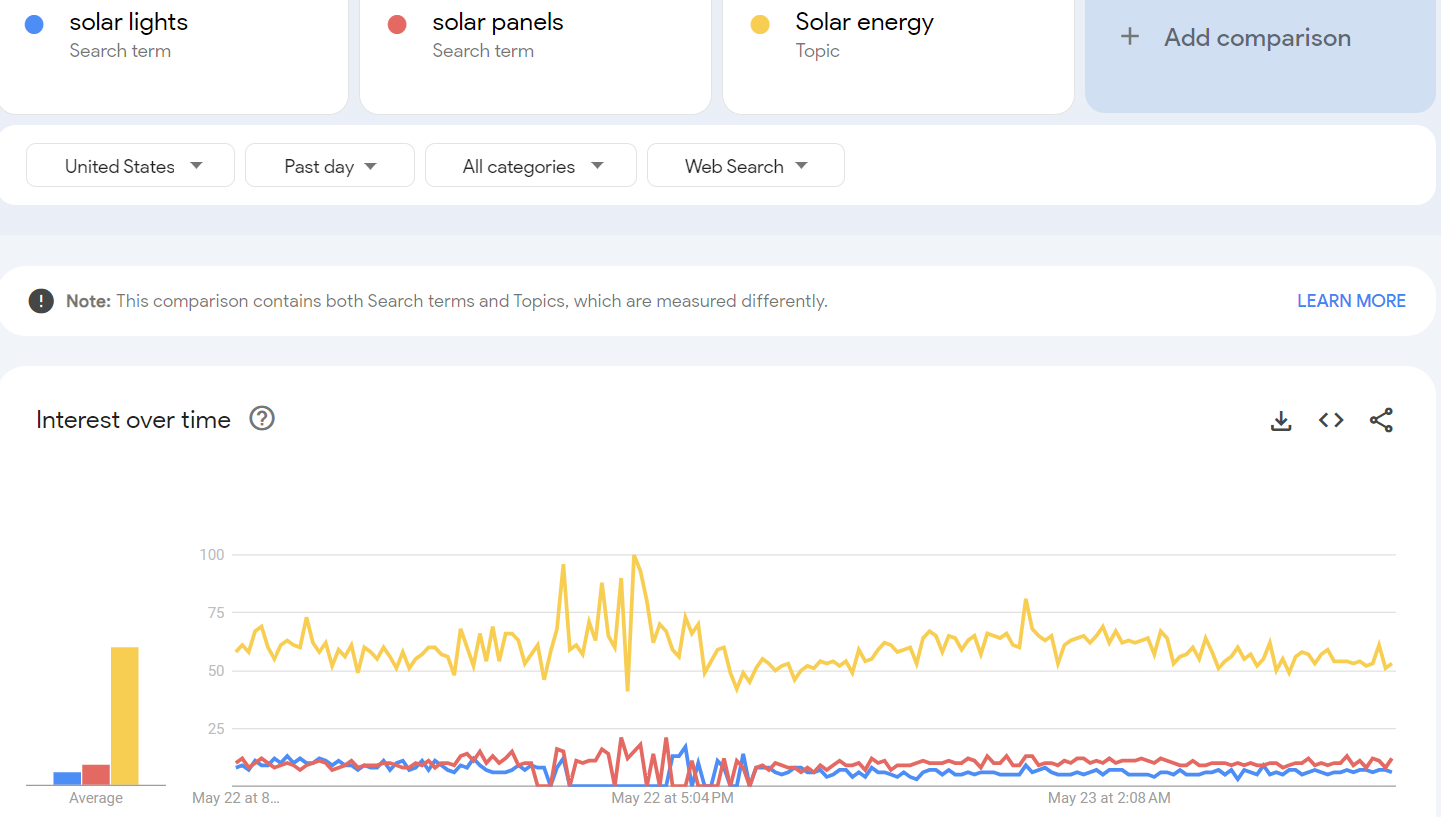Open the help icon beside Interest over time
The width and height of the screenshot is (1441, 817).
click(261, 418)
